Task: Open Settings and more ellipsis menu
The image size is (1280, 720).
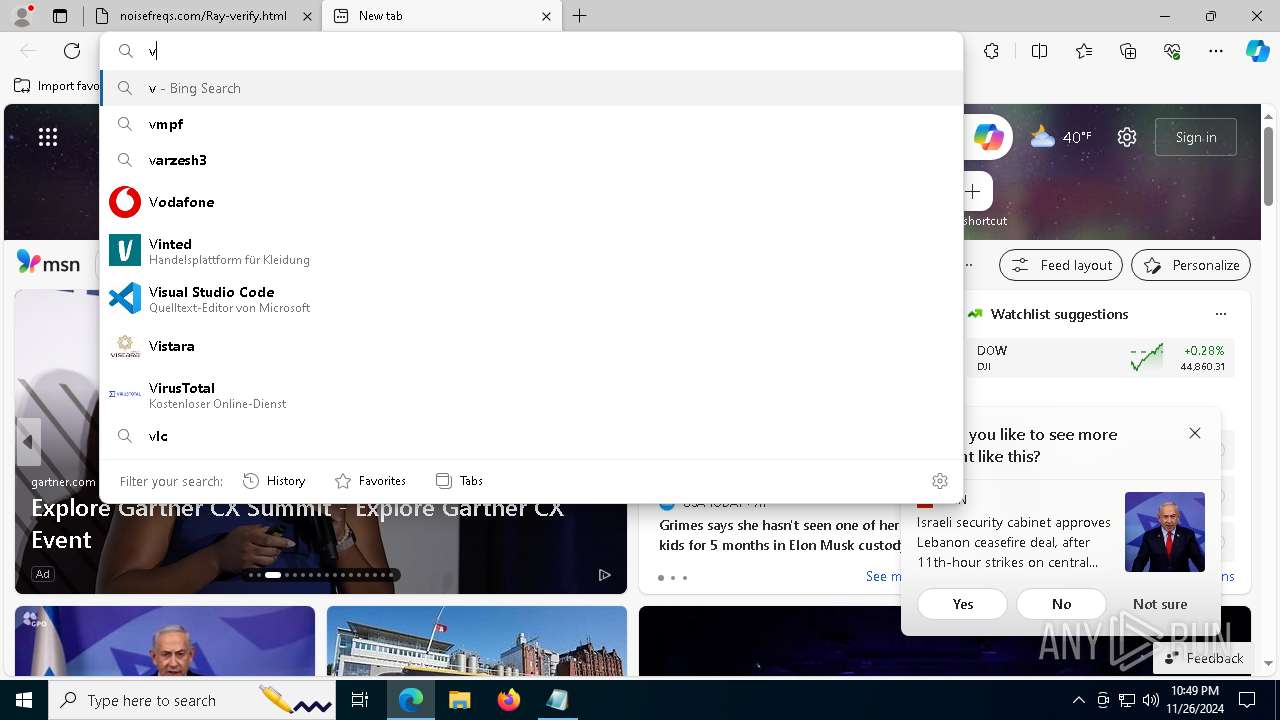Action: click(1216, 51)
